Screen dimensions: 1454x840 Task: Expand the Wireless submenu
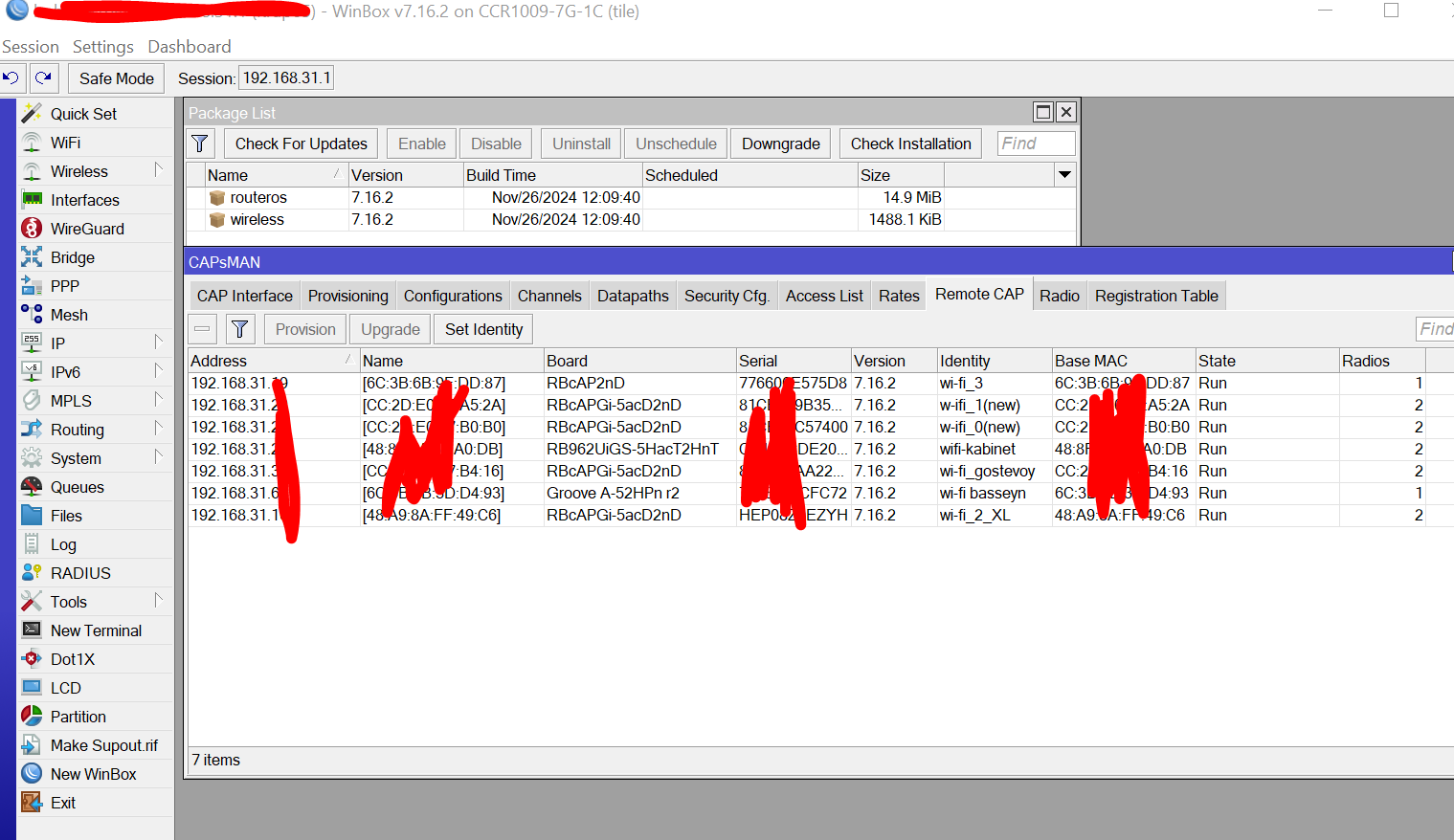(159, 170)
